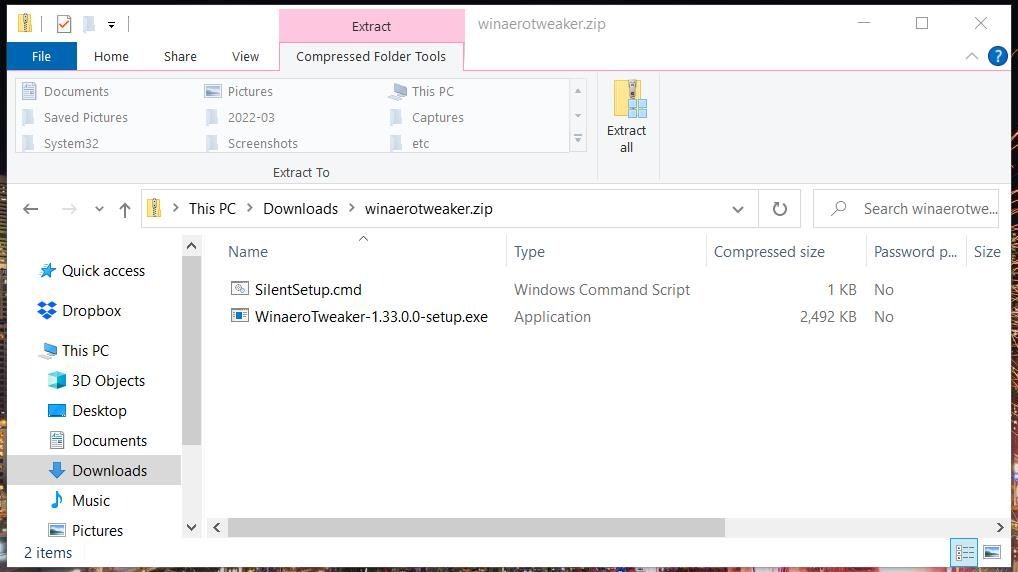
Task: Click winaerotweaker.zip in the address breadcrumb
Action: coord(428,208)
